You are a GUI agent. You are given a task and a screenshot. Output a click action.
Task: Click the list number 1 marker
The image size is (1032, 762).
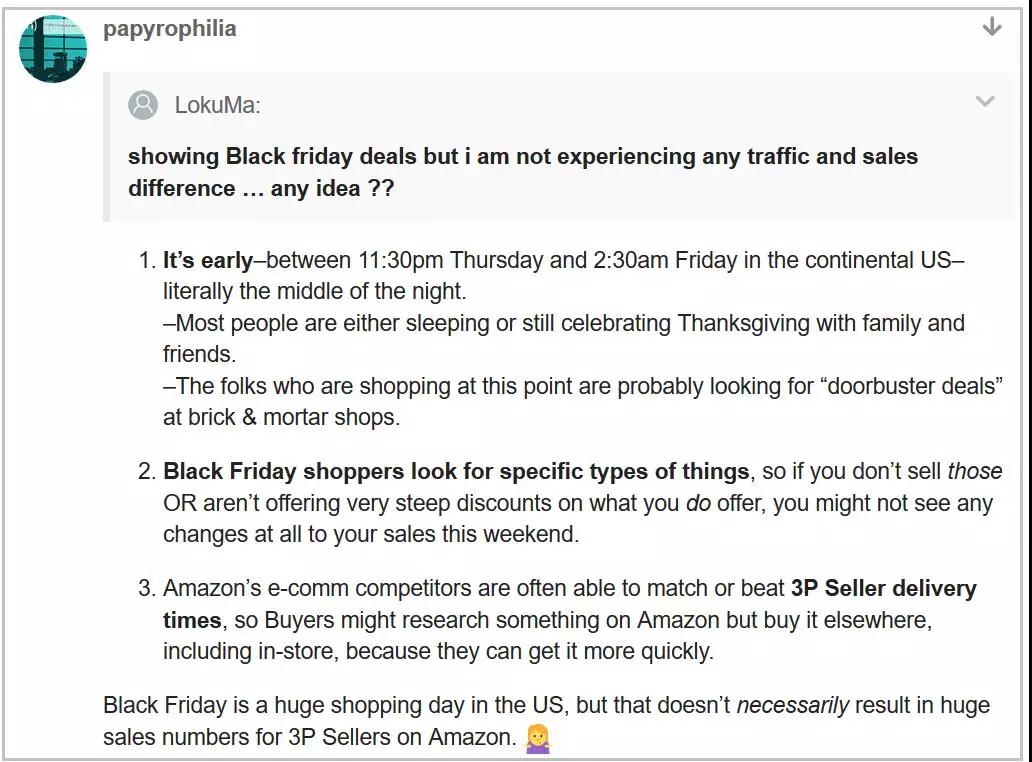[147, 261]
